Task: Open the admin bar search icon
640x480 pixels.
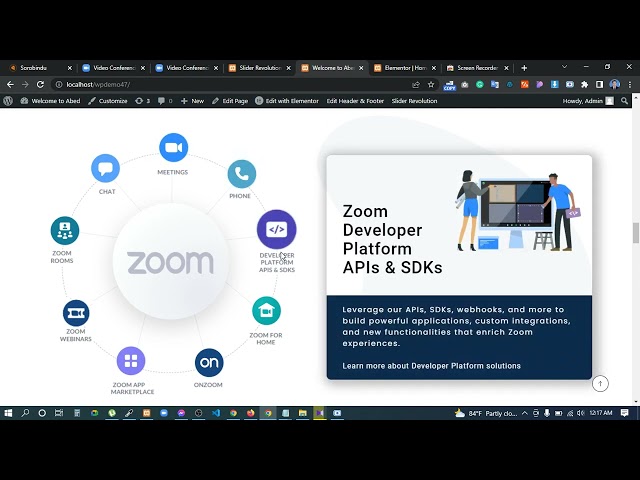Action: (x=624, y=101)
